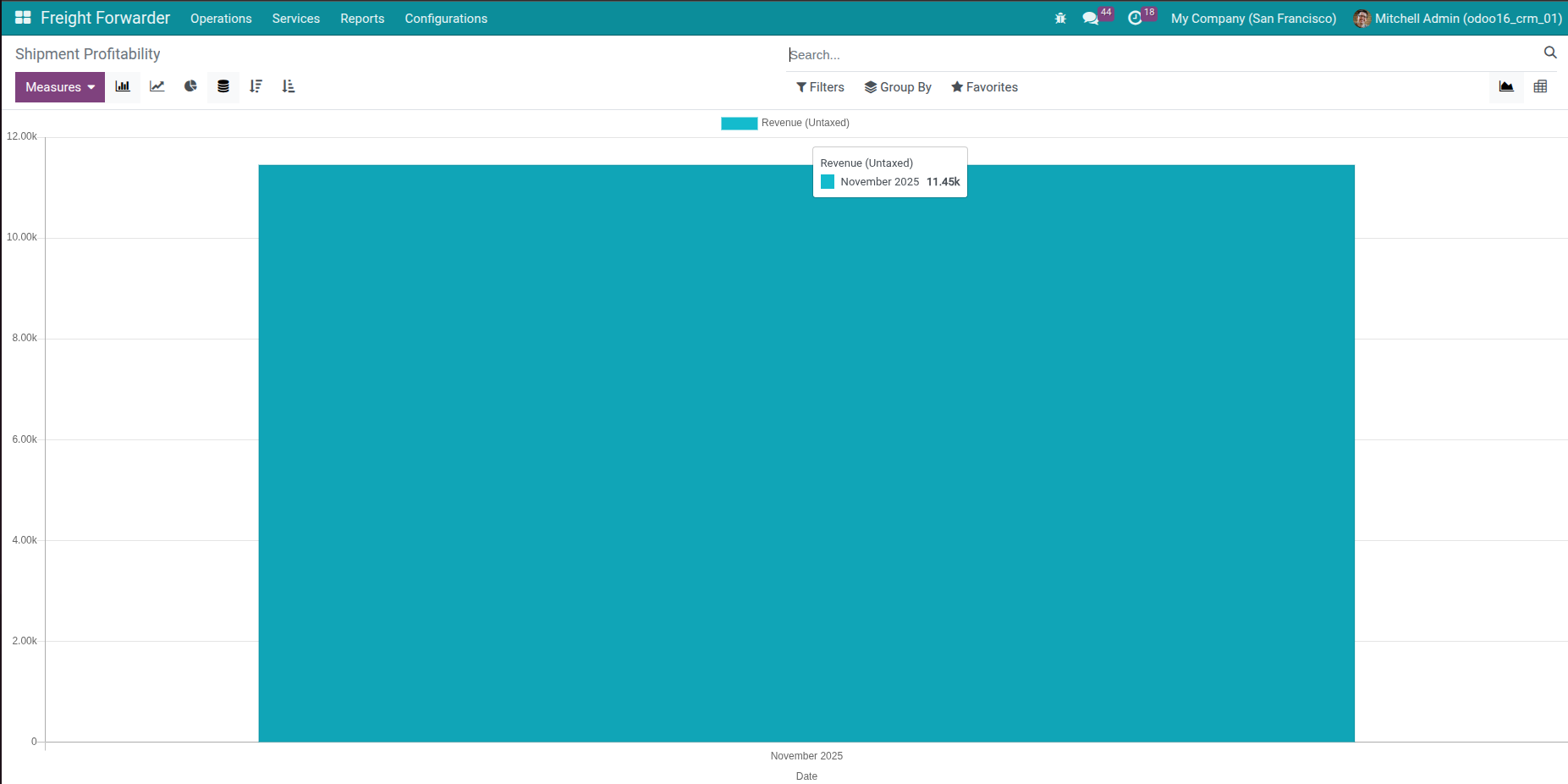Switch to pie chart mode

point(190,86)
